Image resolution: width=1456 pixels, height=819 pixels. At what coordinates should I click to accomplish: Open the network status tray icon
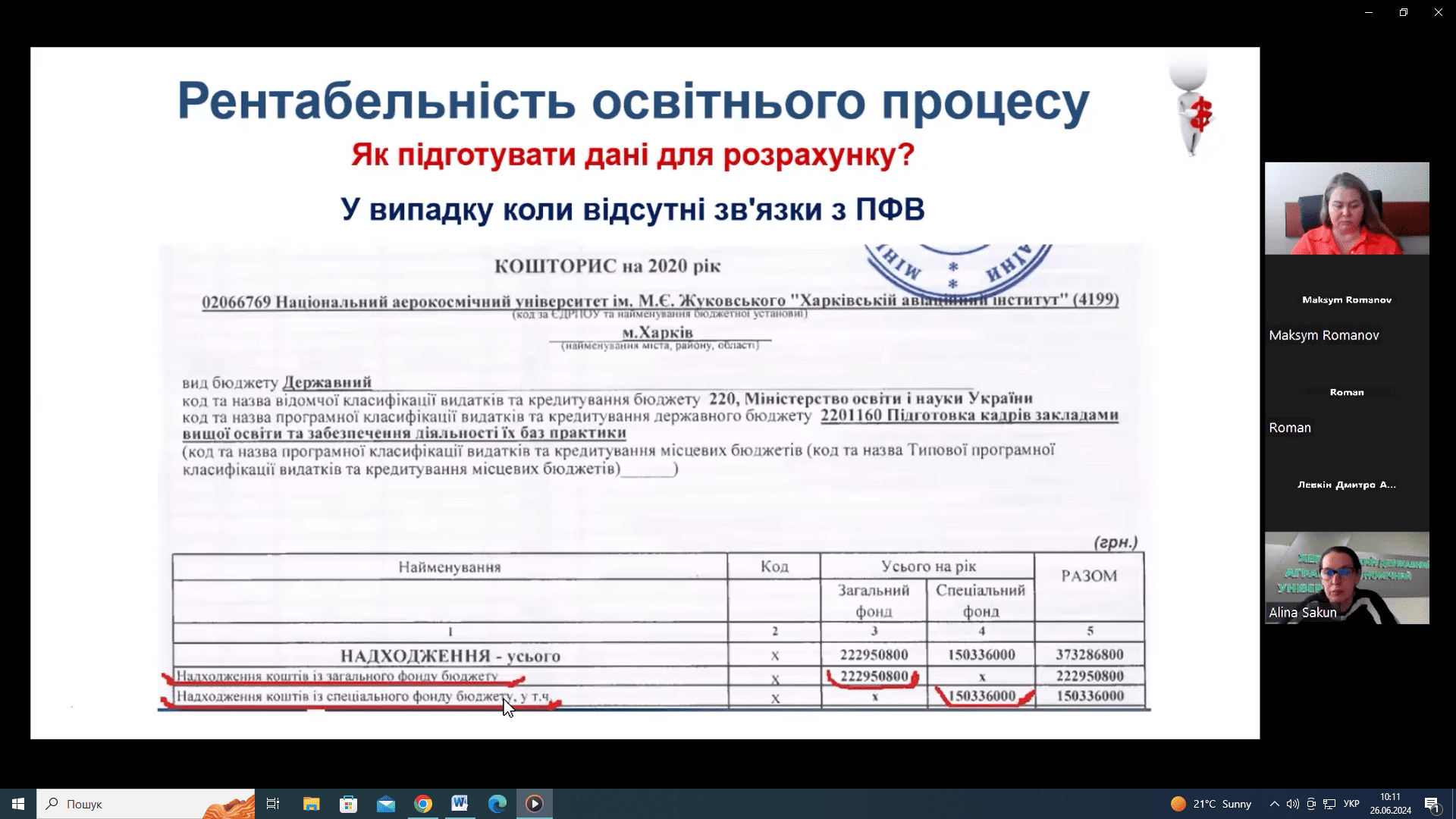pyautogui.click(x=1329, y=804)
